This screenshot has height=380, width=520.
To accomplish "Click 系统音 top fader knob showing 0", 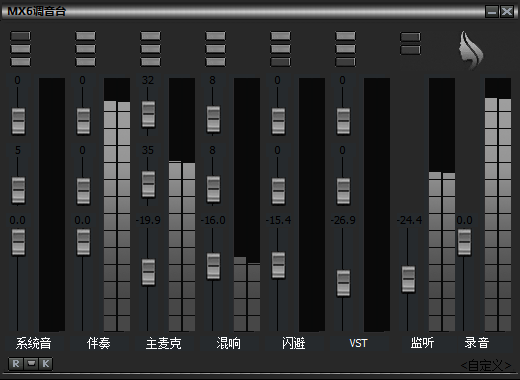I will 18,121.
